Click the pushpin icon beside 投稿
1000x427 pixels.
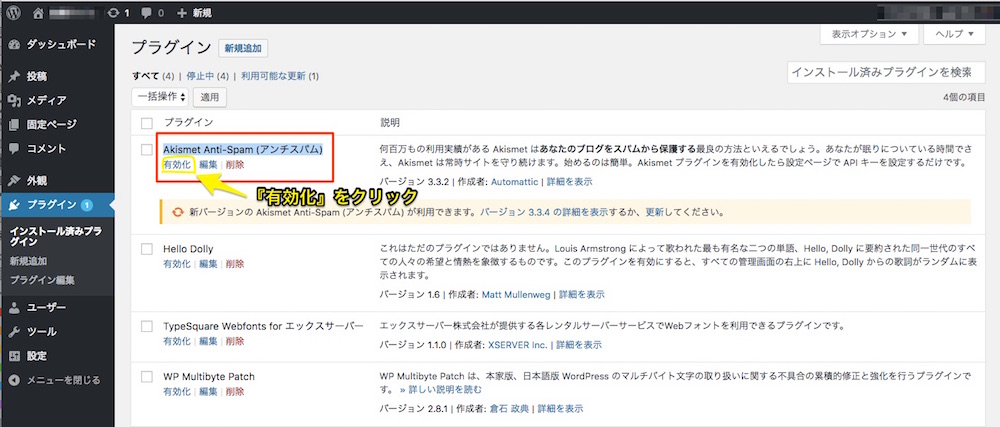click(x=15, y=76)
